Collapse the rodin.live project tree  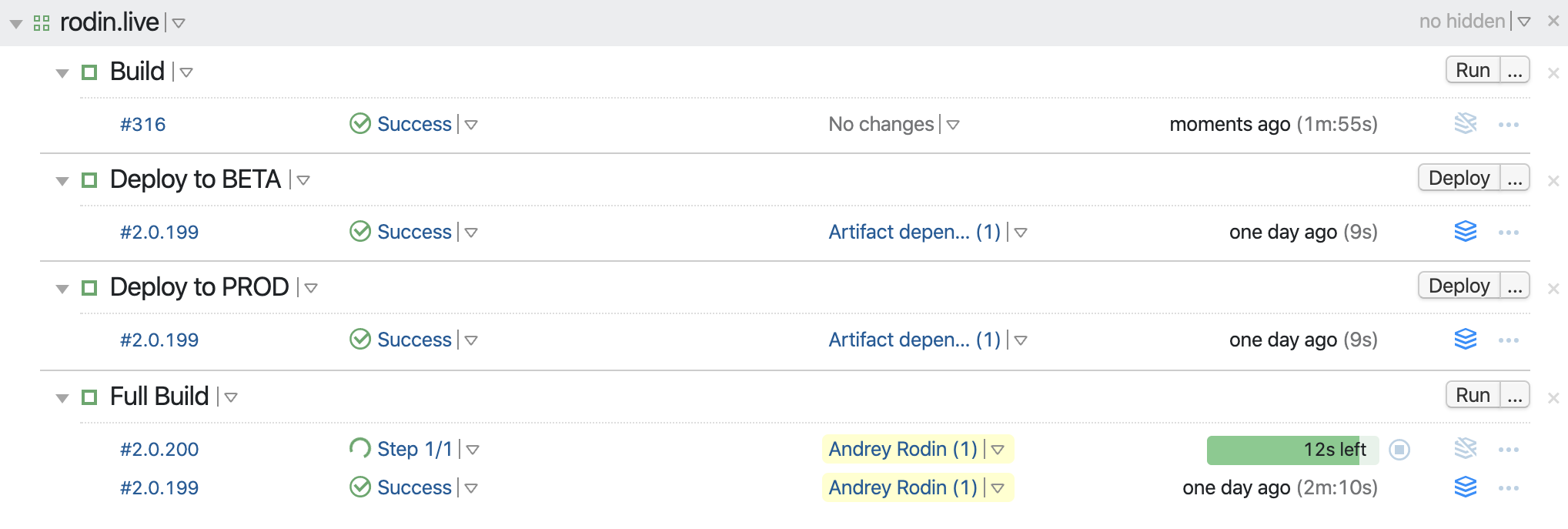click(15, 24)
